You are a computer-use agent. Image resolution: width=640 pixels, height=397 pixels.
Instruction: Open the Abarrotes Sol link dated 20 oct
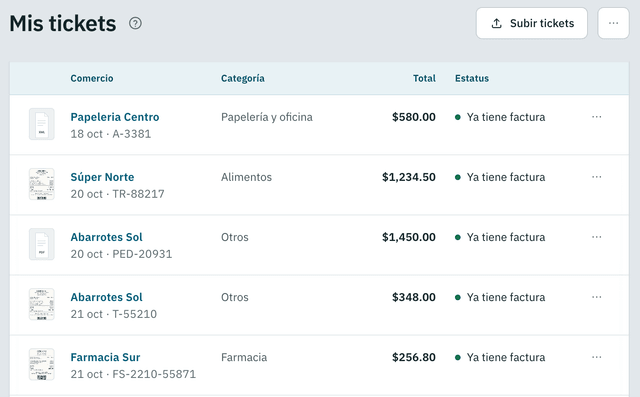(x=106, y=237)
